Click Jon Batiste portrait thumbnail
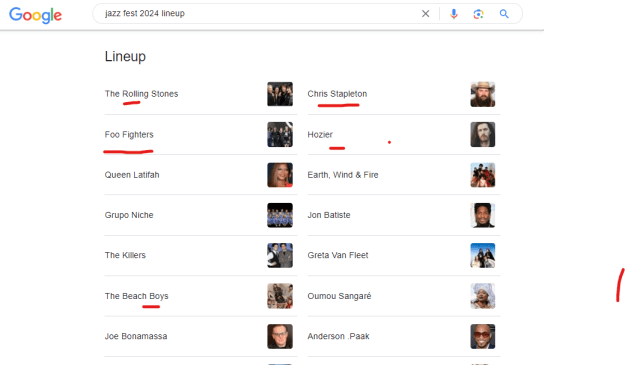The image size is (625, 365). 483,215
